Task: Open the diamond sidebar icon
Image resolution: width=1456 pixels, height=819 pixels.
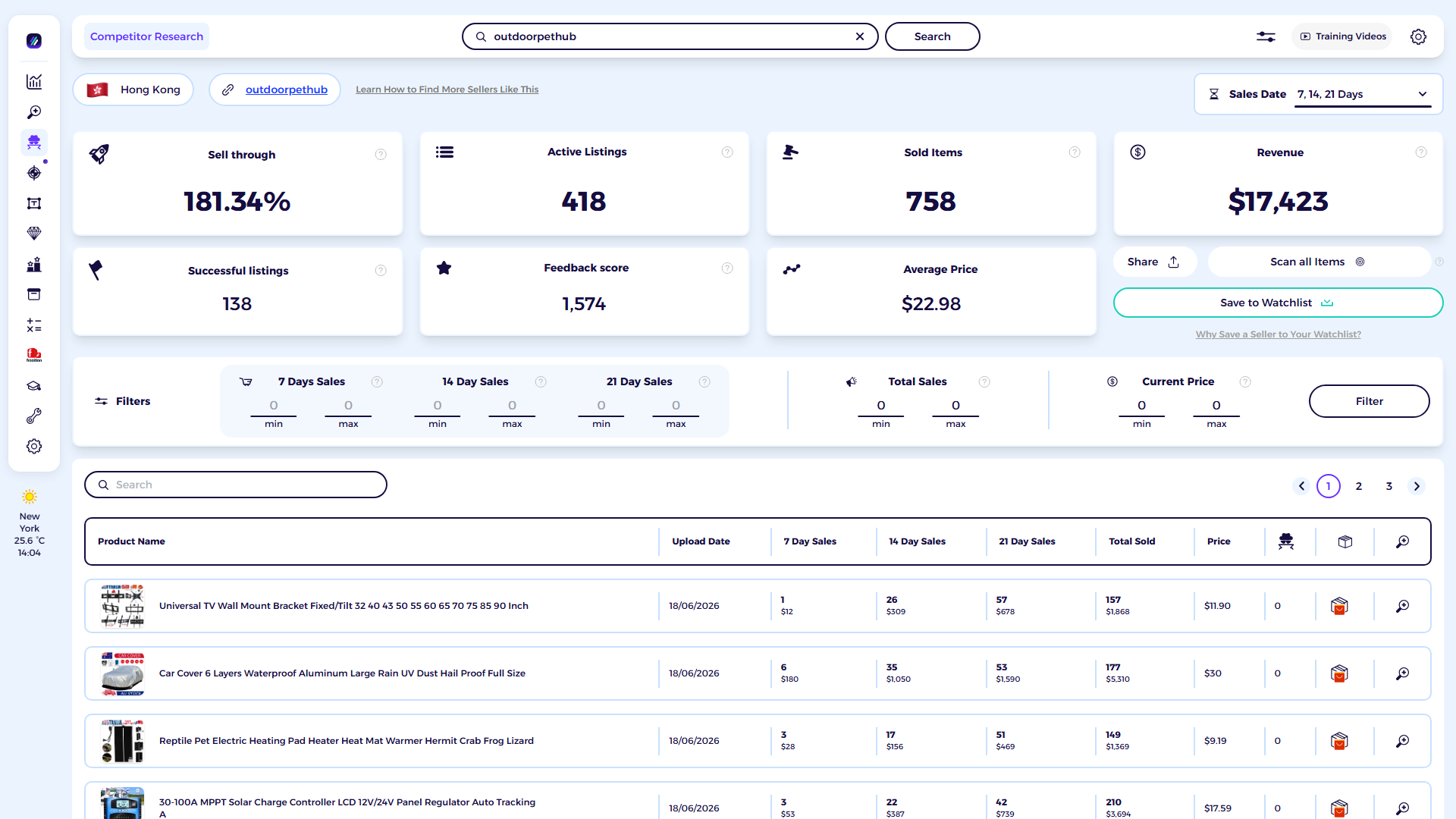Action: click(34, 234)
